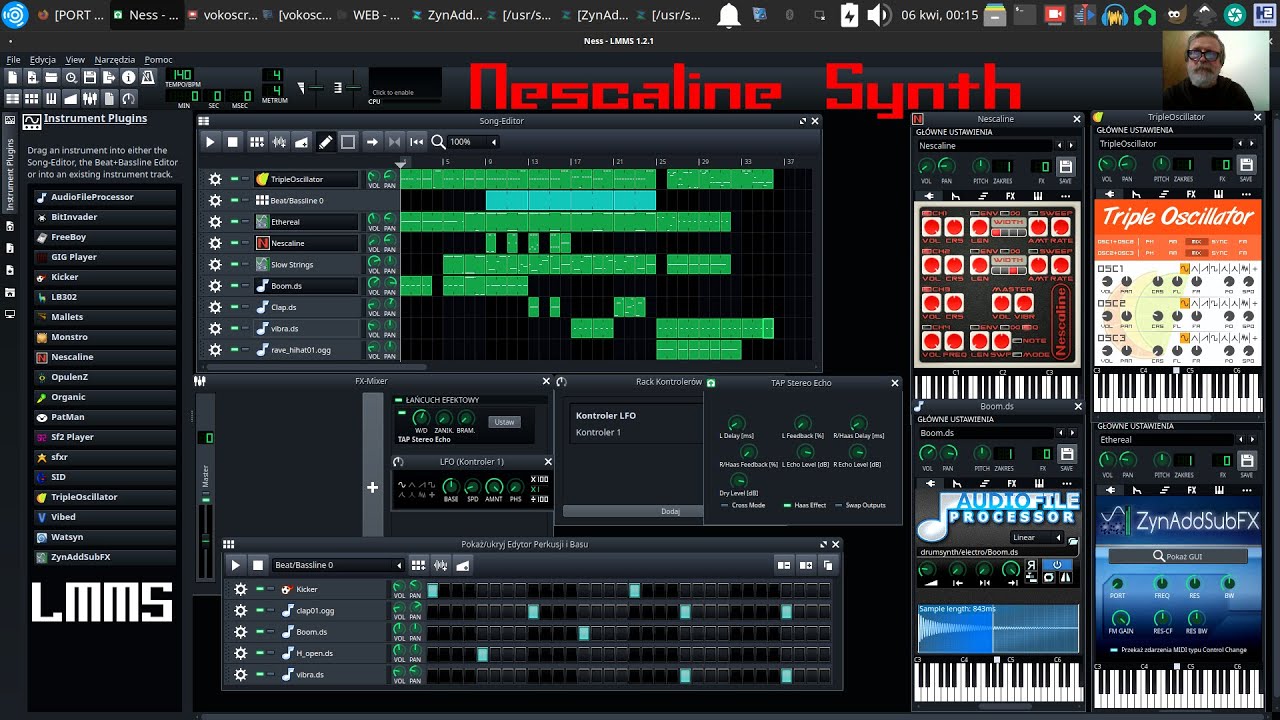Screen dimensions: 1280x720
Task: Open the Edycja menu
Action: (43, 59)
